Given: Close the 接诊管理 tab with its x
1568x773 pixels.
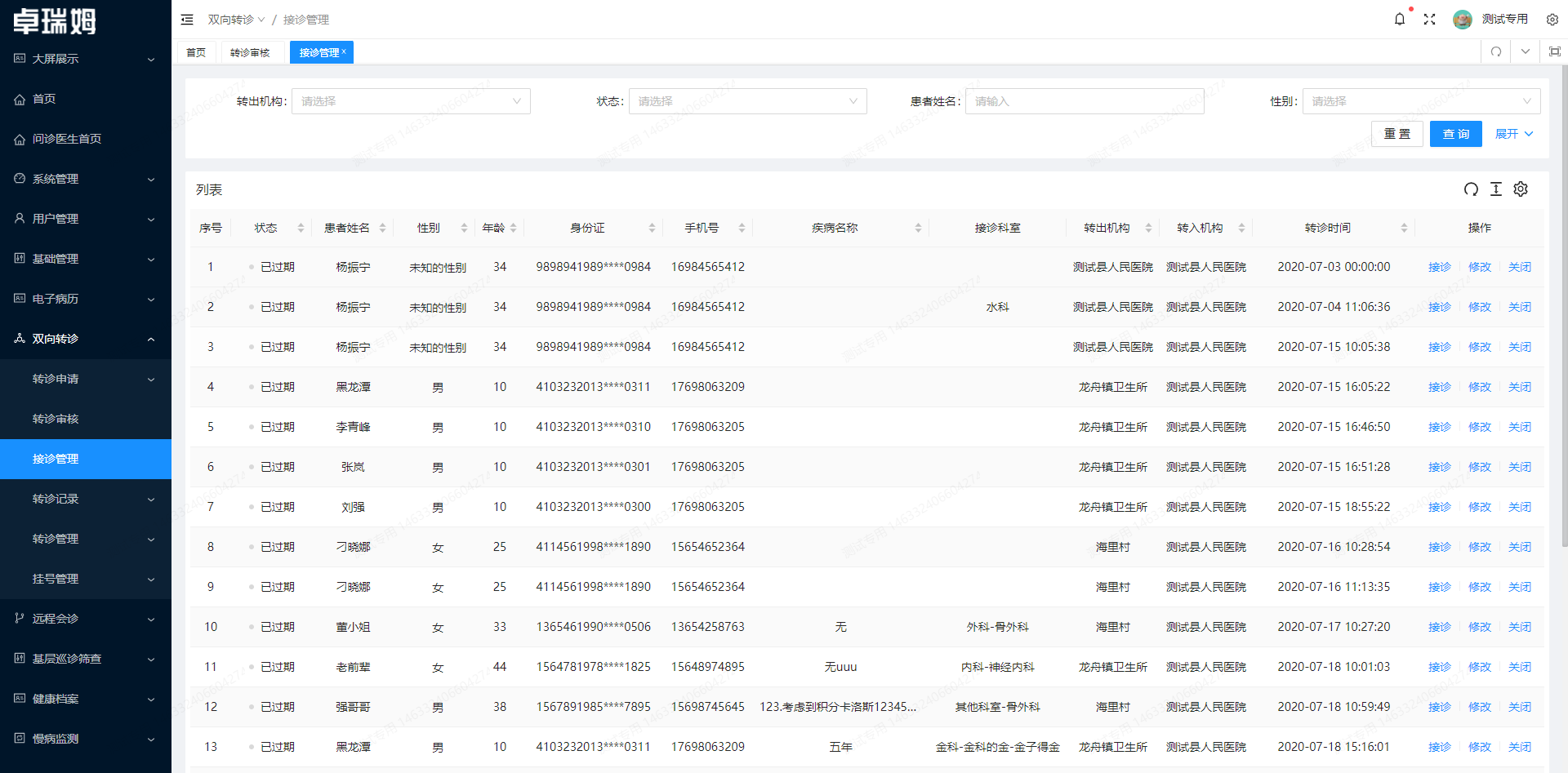Looking at the screenshot, I should coord(344,51).
